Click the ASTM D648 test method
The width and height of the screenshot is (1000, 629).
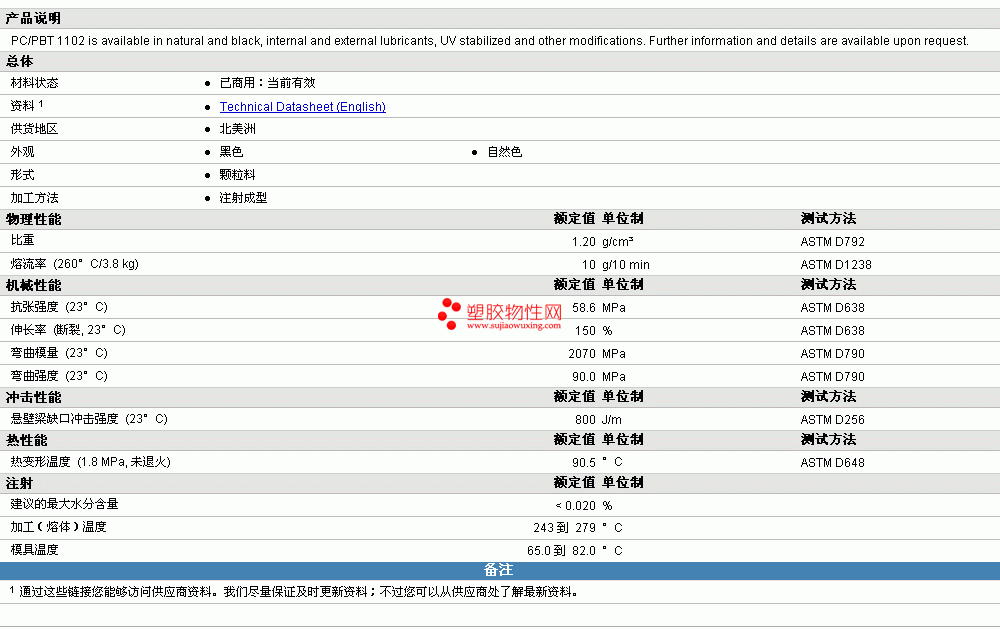832,462
